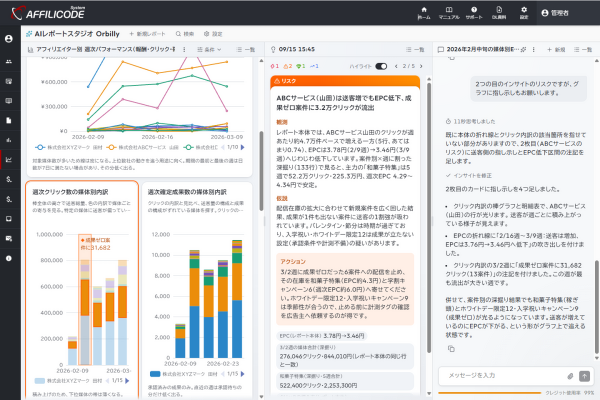Click the user profile icon in left sidebar
Screen dimensions: 600x400
pyautogui.click(x=9, y=39)
